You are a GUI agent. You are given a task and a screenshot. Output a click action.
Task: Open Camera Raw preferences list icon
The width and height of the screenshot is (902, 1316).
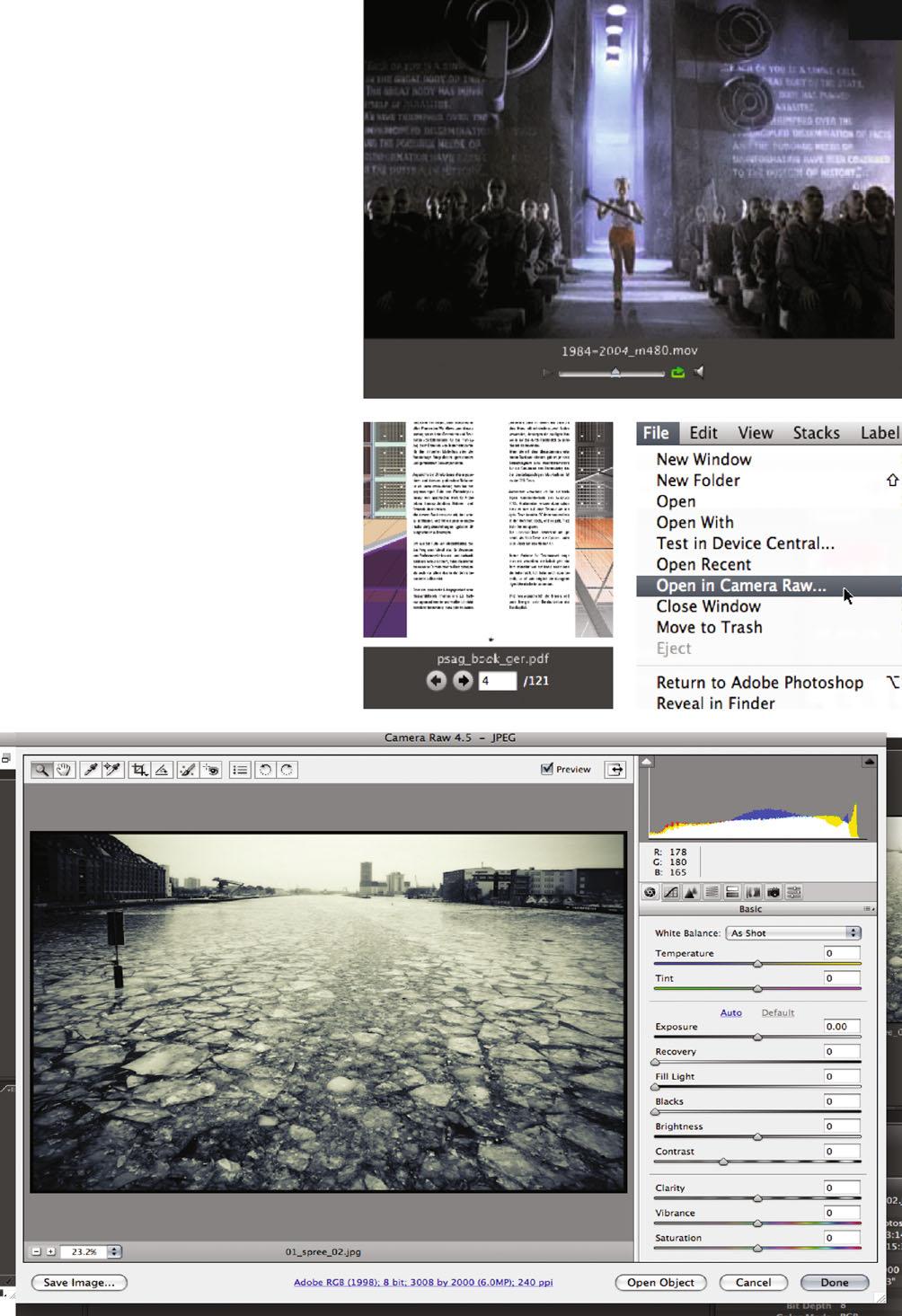click(240, 770)
